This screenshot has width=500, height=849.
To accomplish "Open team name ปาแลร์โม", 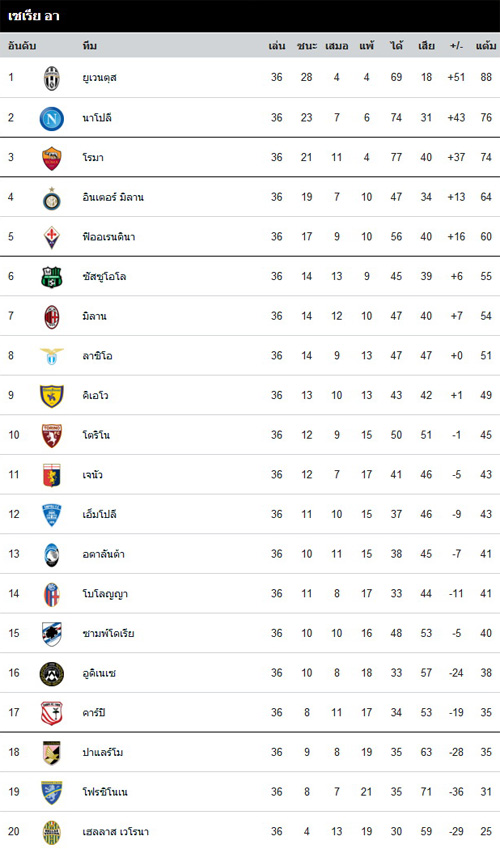I will [x=102, y=752].
